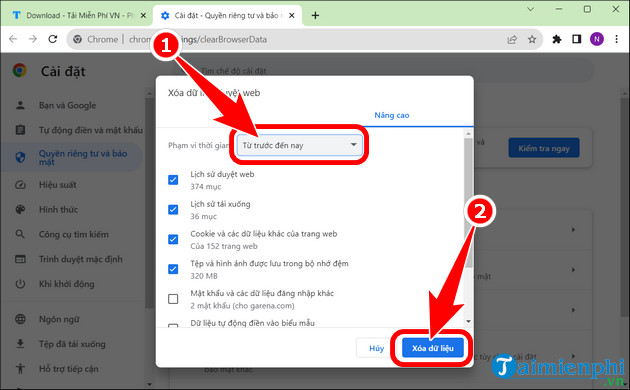630x390 pixels.
Task: Click the Xóa dữ liệu button
Action: point(433,348)
